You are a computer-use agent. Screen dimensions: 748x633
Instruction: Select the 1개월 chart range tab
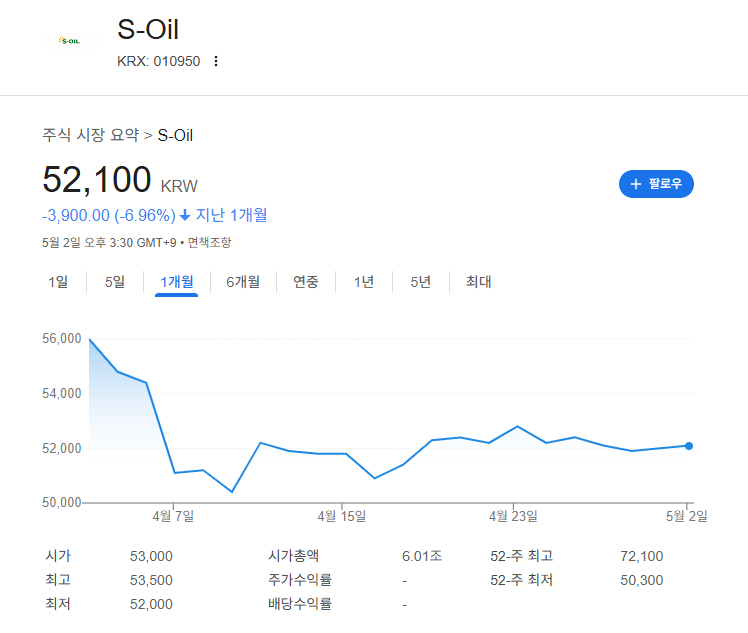177,282
